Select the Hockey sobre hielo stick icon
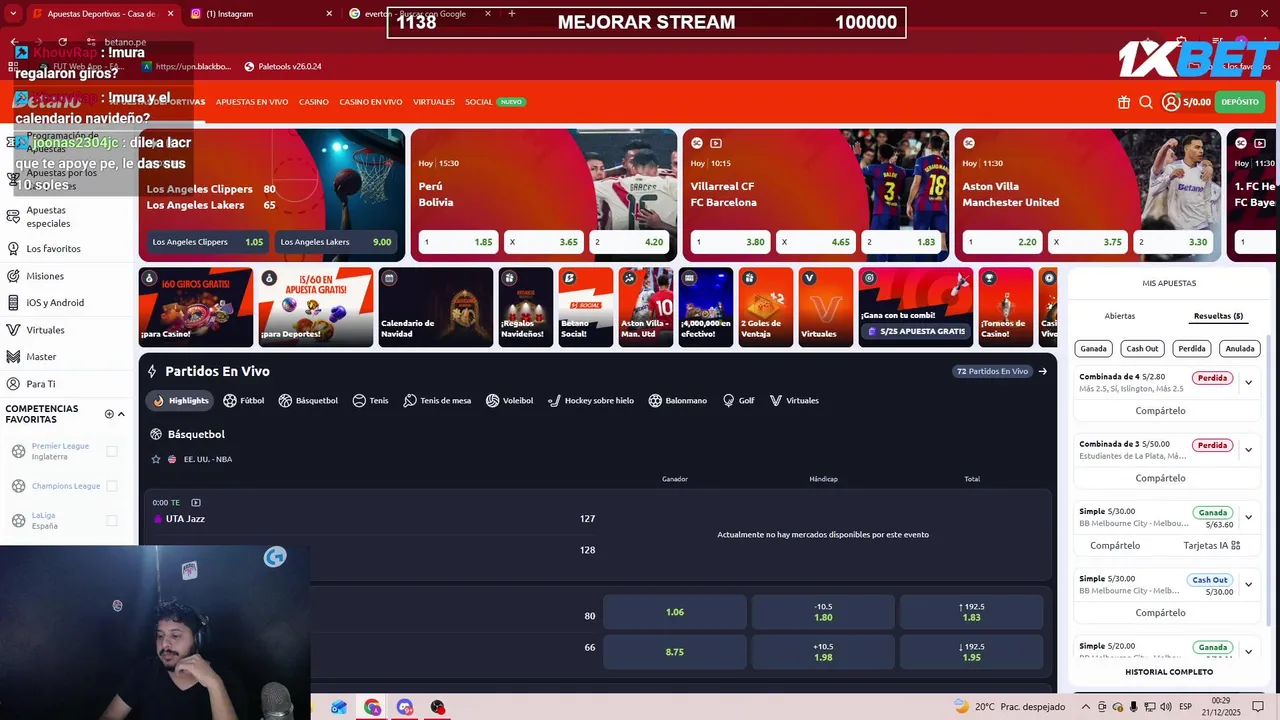Viewport: 1280px width, 720px height. pos(555,401)
